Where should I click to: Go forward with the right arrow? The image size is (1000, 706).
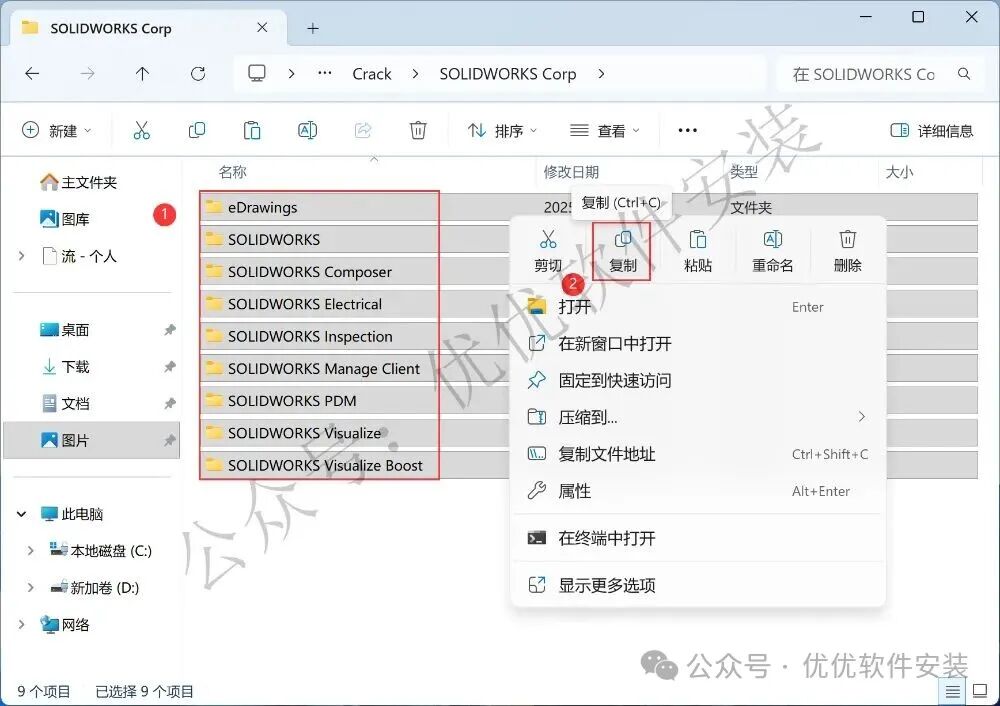tap(87, 73)
